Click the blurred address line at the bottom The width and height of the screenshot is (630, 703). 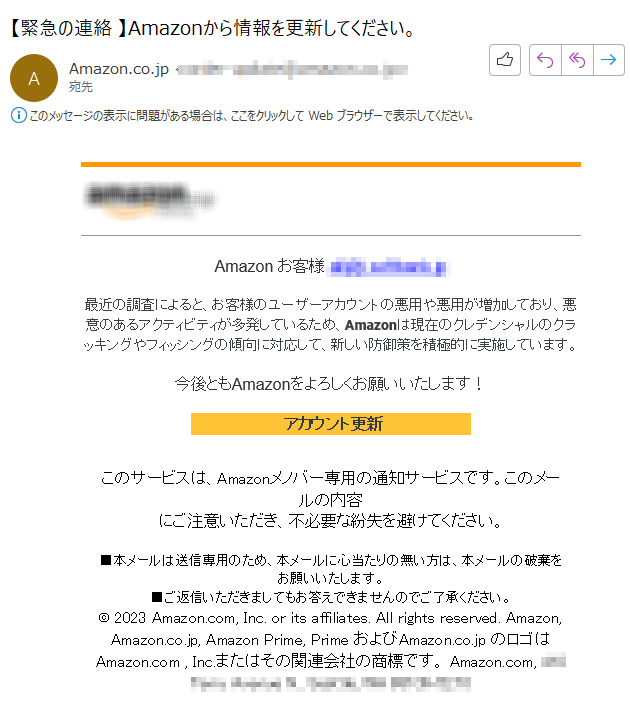coord(330,684)
